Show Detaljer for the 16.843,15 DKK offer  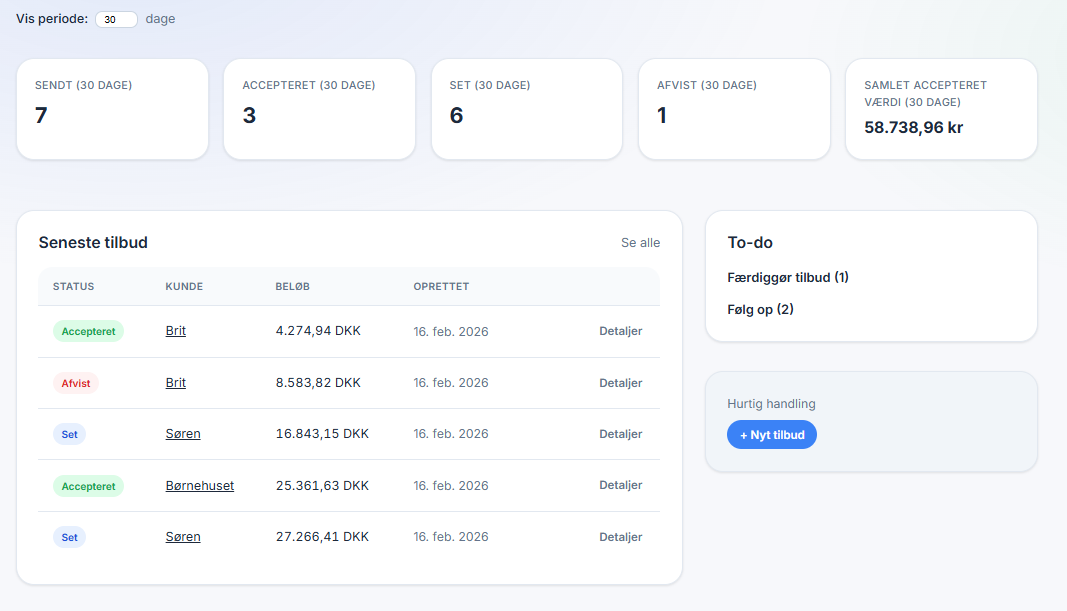620,434
